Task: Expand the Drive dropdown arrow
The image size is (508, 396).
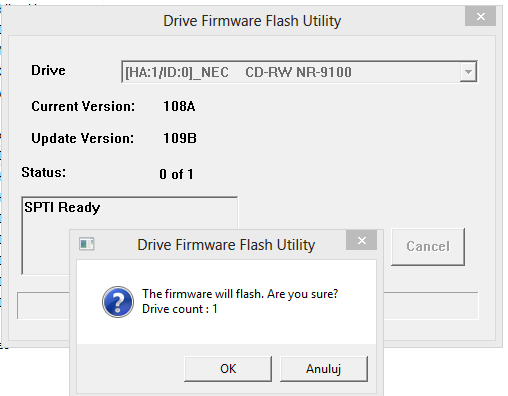Action: 468,72
